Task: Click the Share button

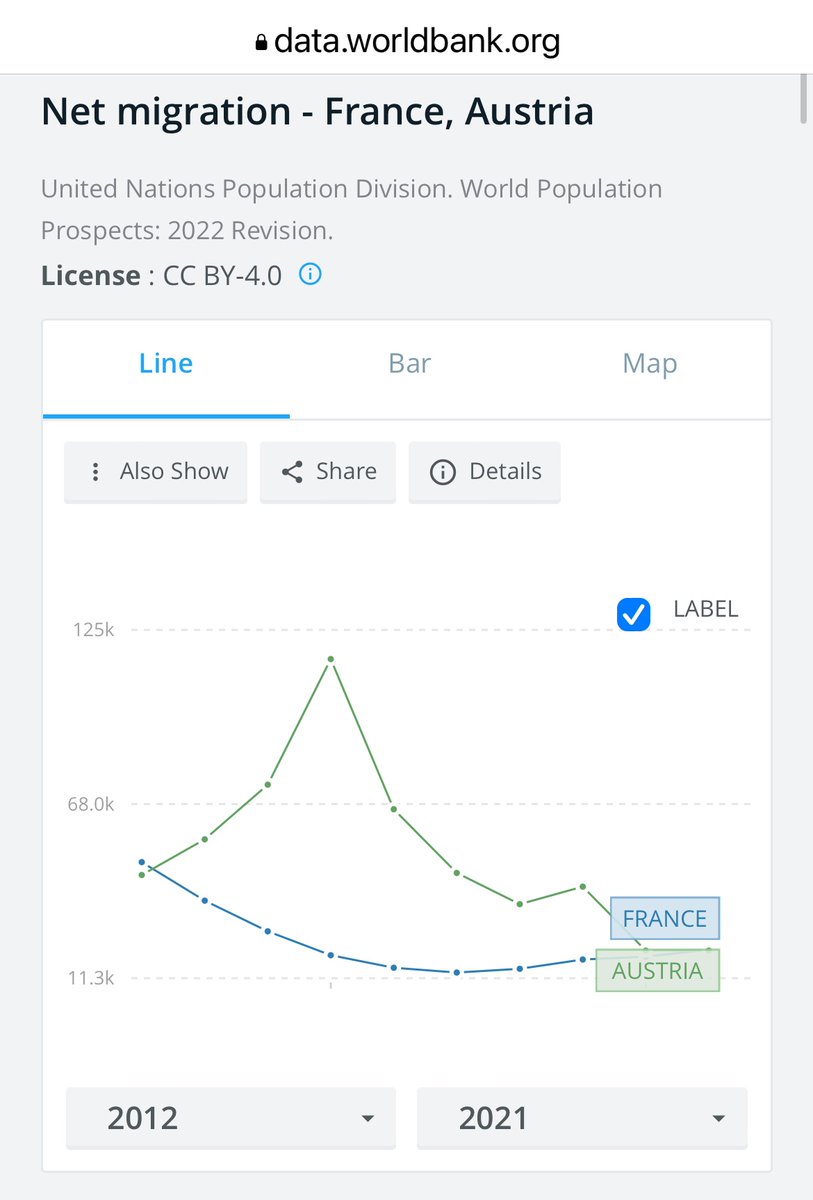Action: pos(328,472)
